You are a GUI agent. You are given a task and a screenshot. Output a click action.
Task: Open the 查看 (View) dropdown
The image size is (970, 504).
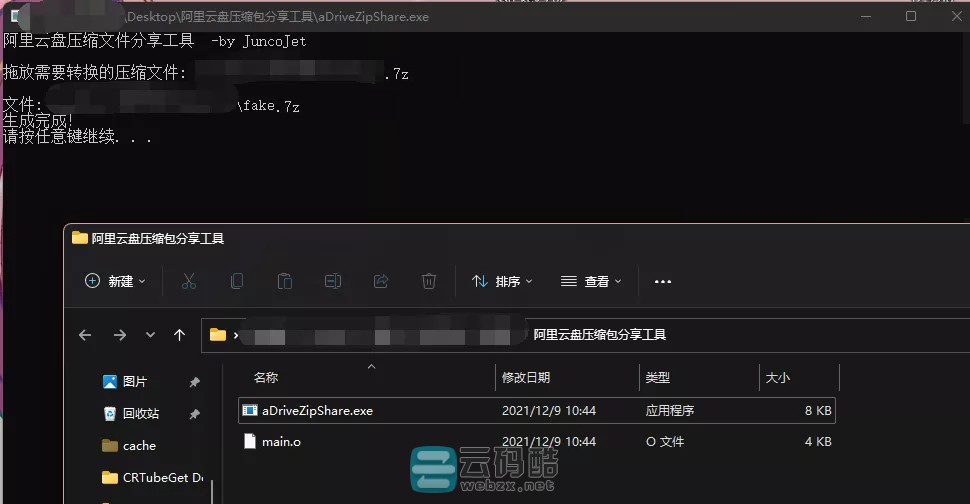591,281
